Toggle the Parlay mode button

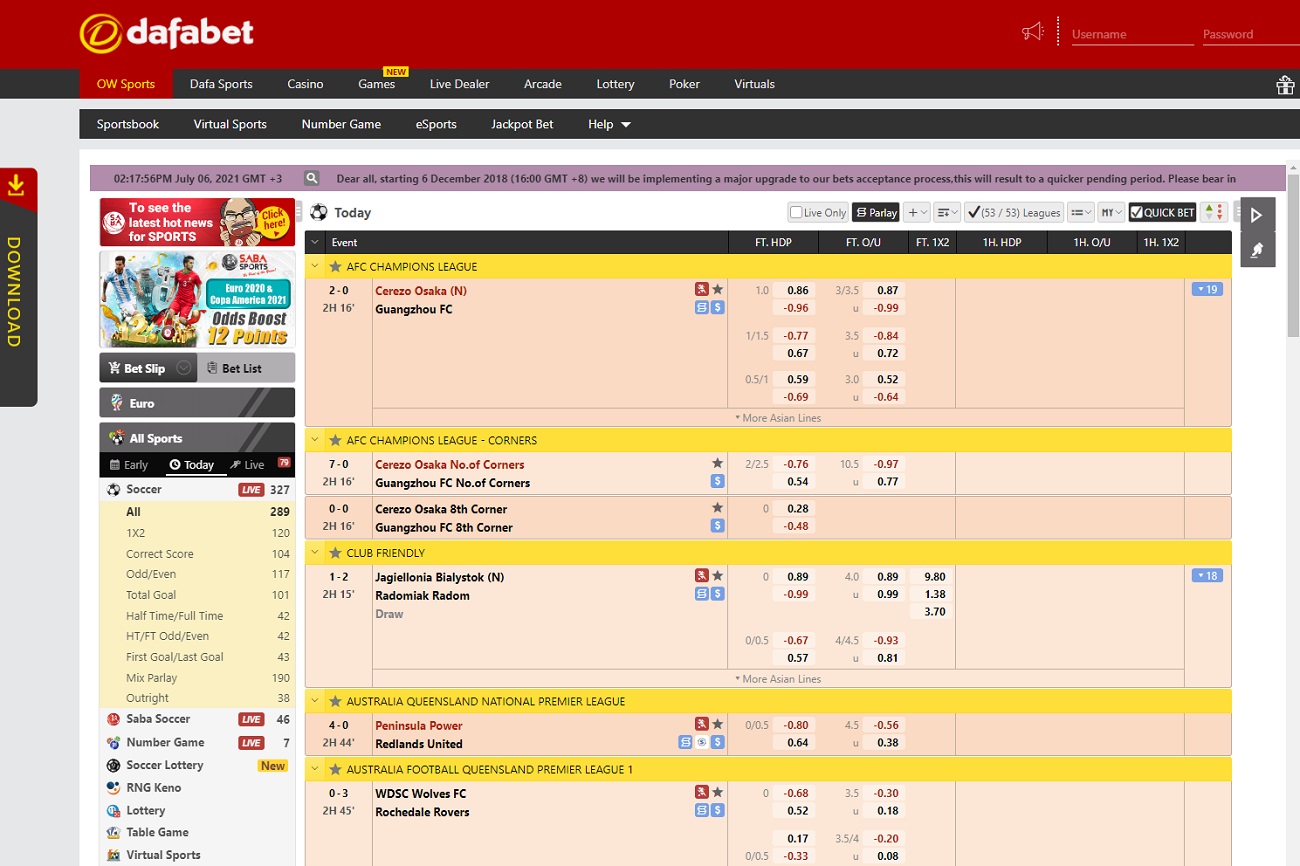click(876, 212)
